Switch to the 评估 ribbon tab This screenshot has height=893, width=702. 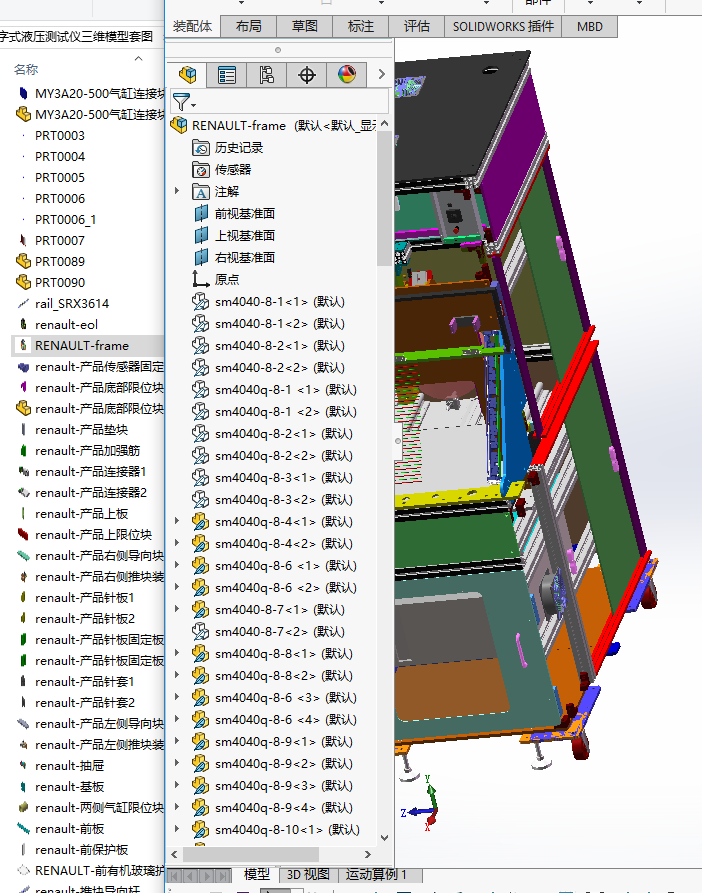[x=417, y=26]
